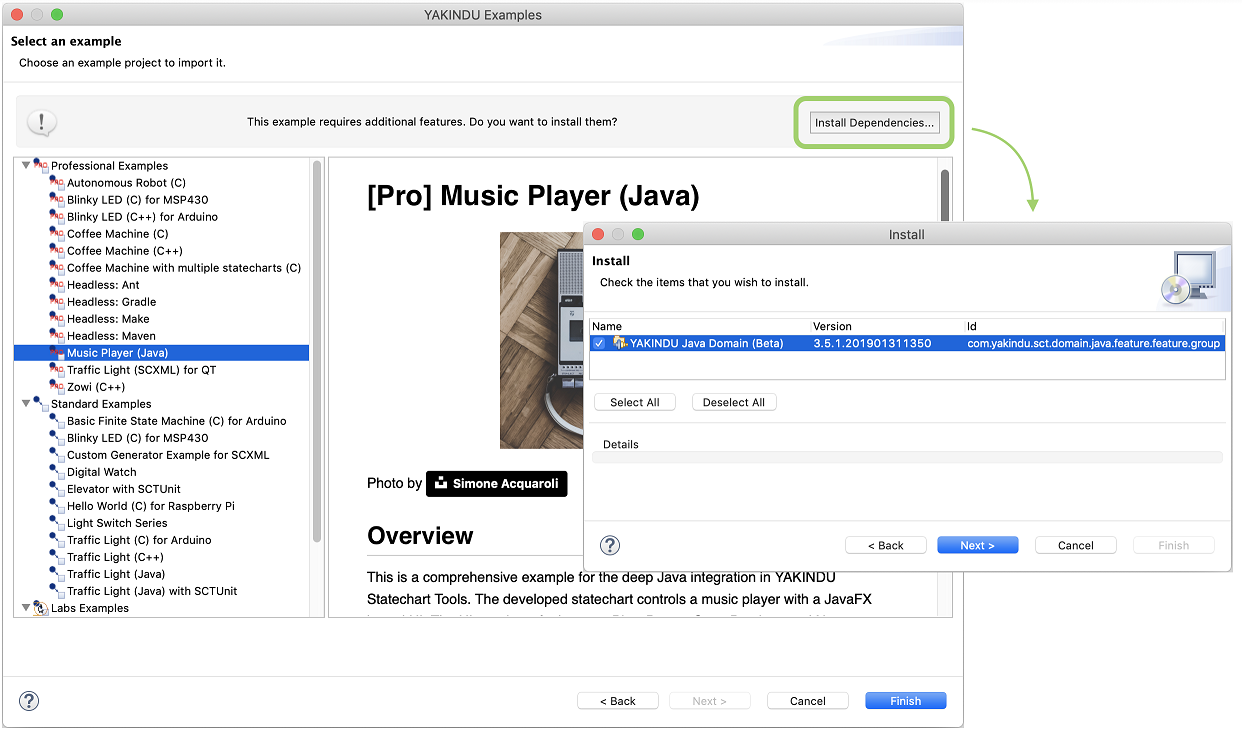Screen dimensions: 1242x734
Task: Click Cancel in the Install dialog
Action: (x=1076, y=545)
